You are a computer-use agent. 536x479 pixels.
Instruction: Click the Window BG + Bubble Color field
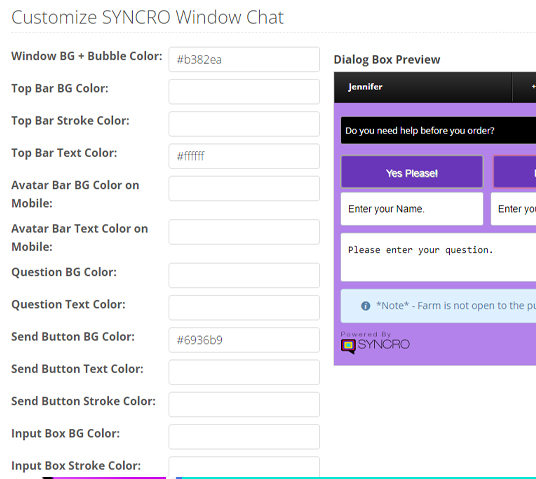tap(244, 59)
